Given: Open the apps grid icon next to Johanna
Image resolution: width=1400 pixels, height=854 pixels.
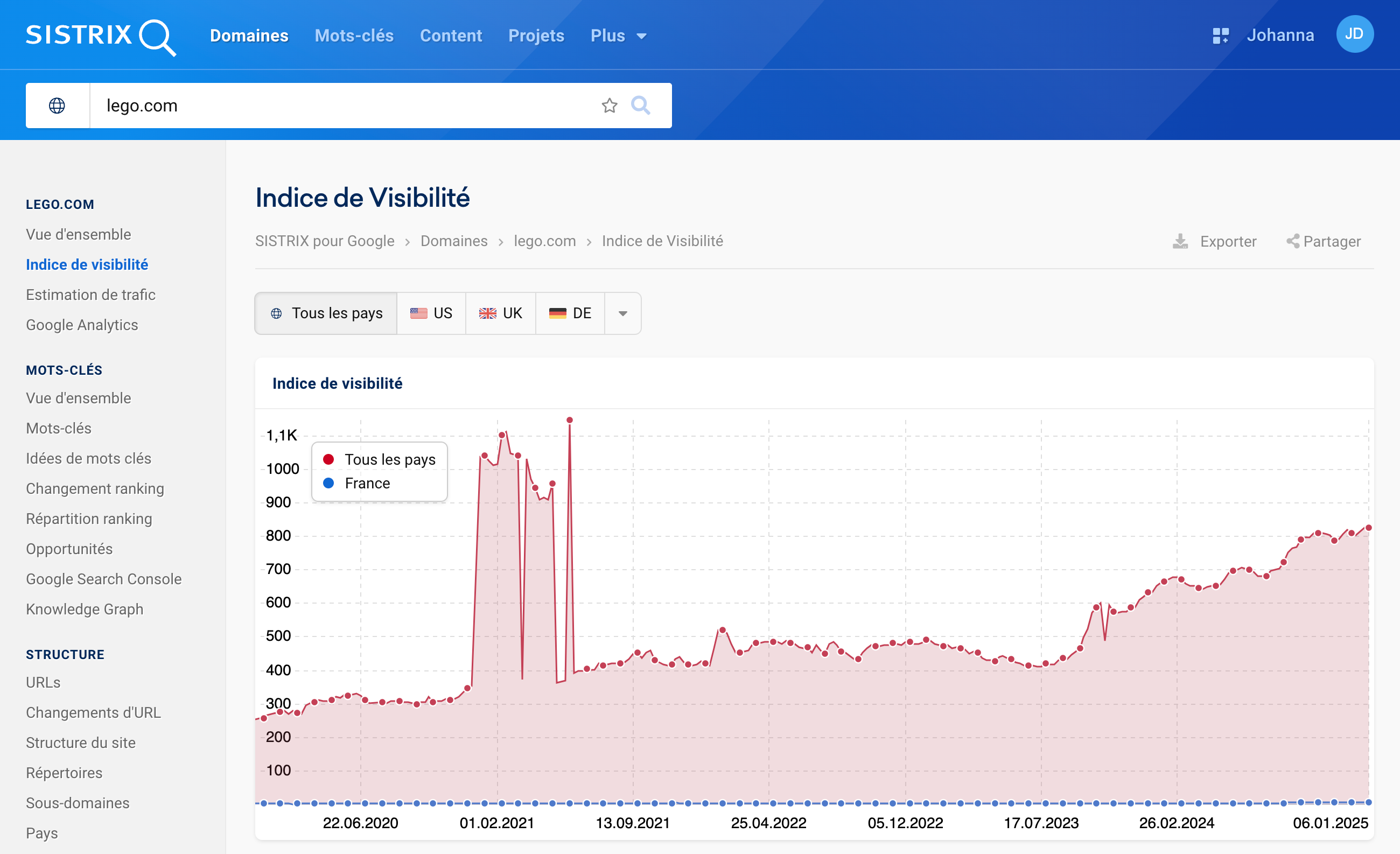Looking at the screenshot, I should [1221, 36].
